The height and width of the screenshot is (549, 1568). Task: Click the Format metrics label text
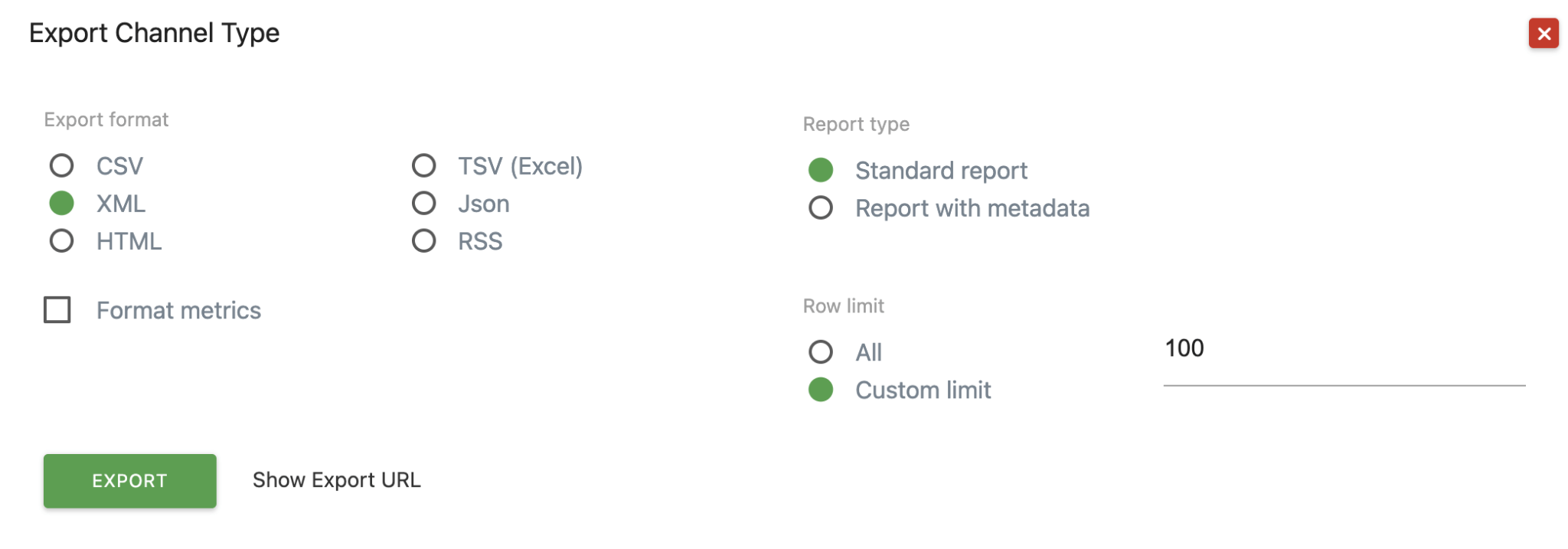(178, 310)
